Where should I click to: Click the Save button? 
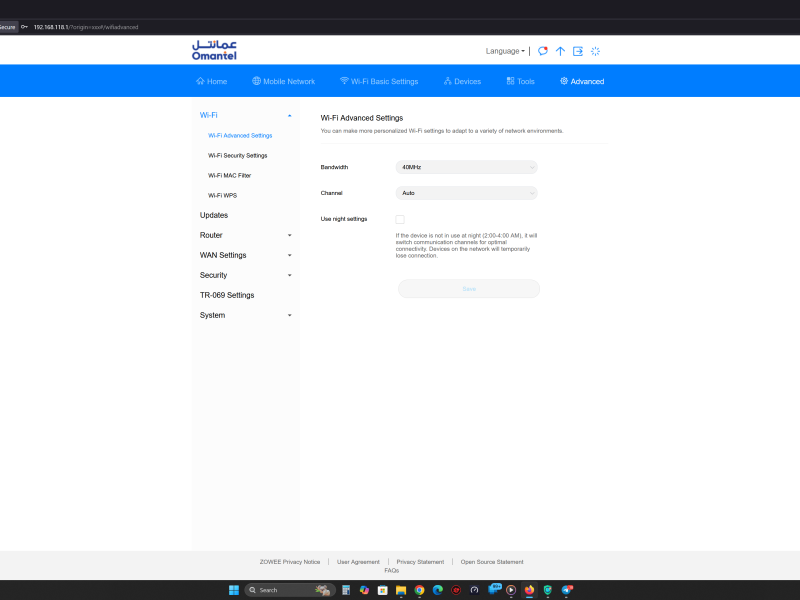pyautogui.click(x=468, y=288)
